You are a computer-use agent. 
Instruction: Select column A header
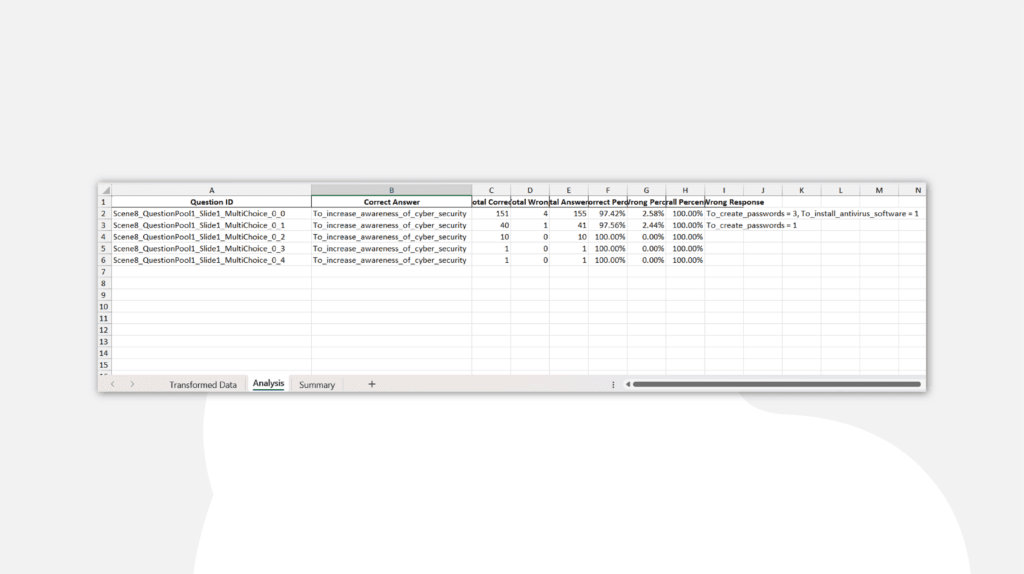coord(212,190)
